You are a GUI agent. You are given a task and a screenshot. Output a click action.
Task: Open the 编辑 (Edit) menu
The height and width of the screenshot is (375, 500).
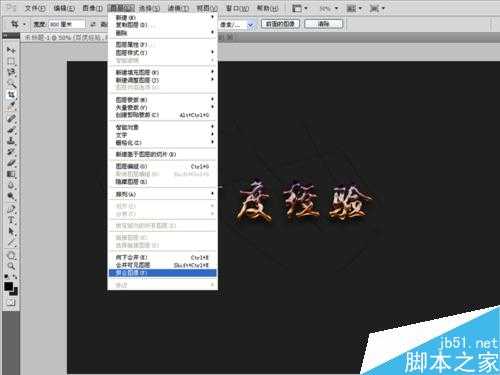pos(64,8)
